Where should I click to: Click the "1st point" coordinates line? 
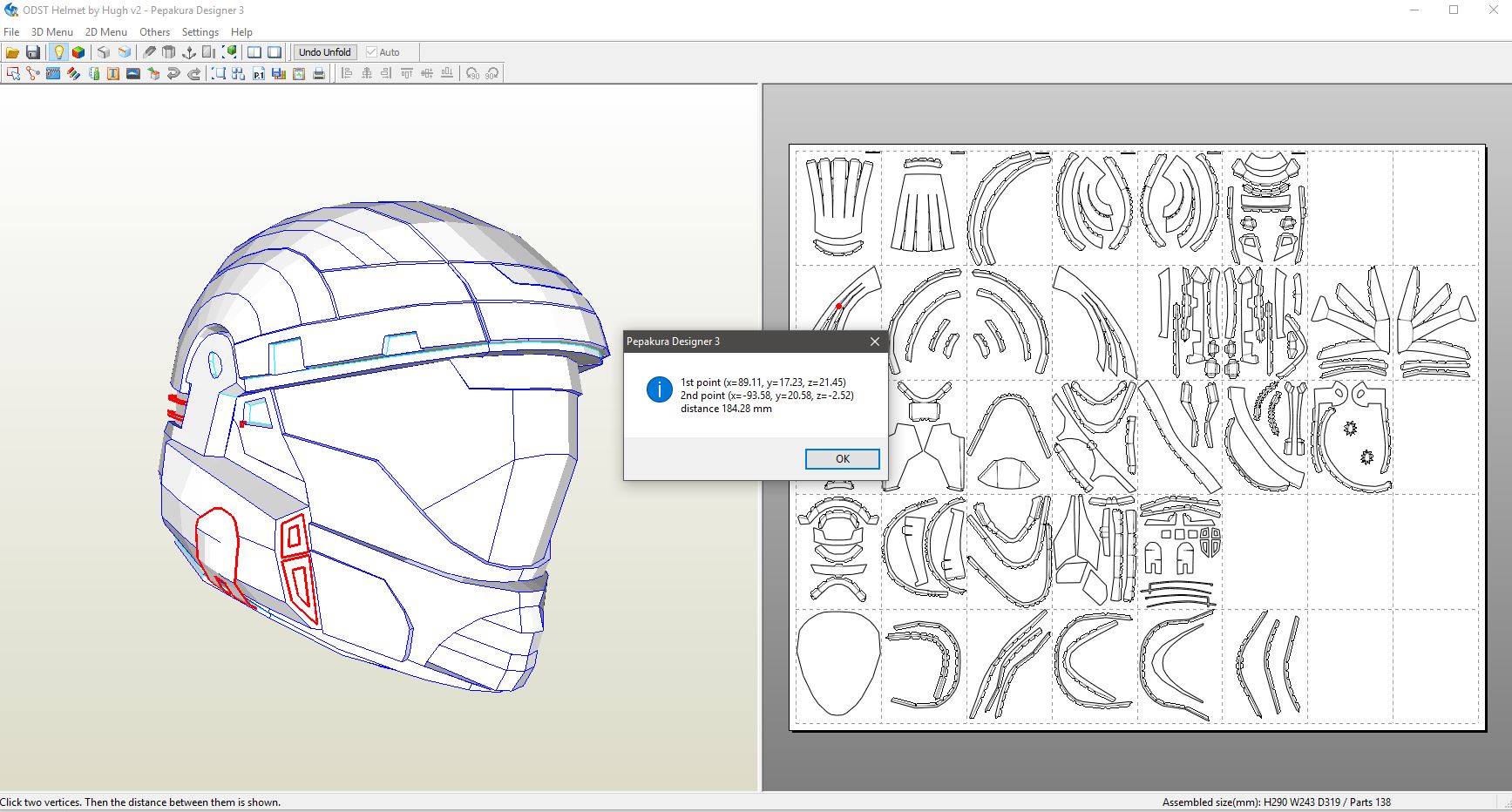(763, 382)
